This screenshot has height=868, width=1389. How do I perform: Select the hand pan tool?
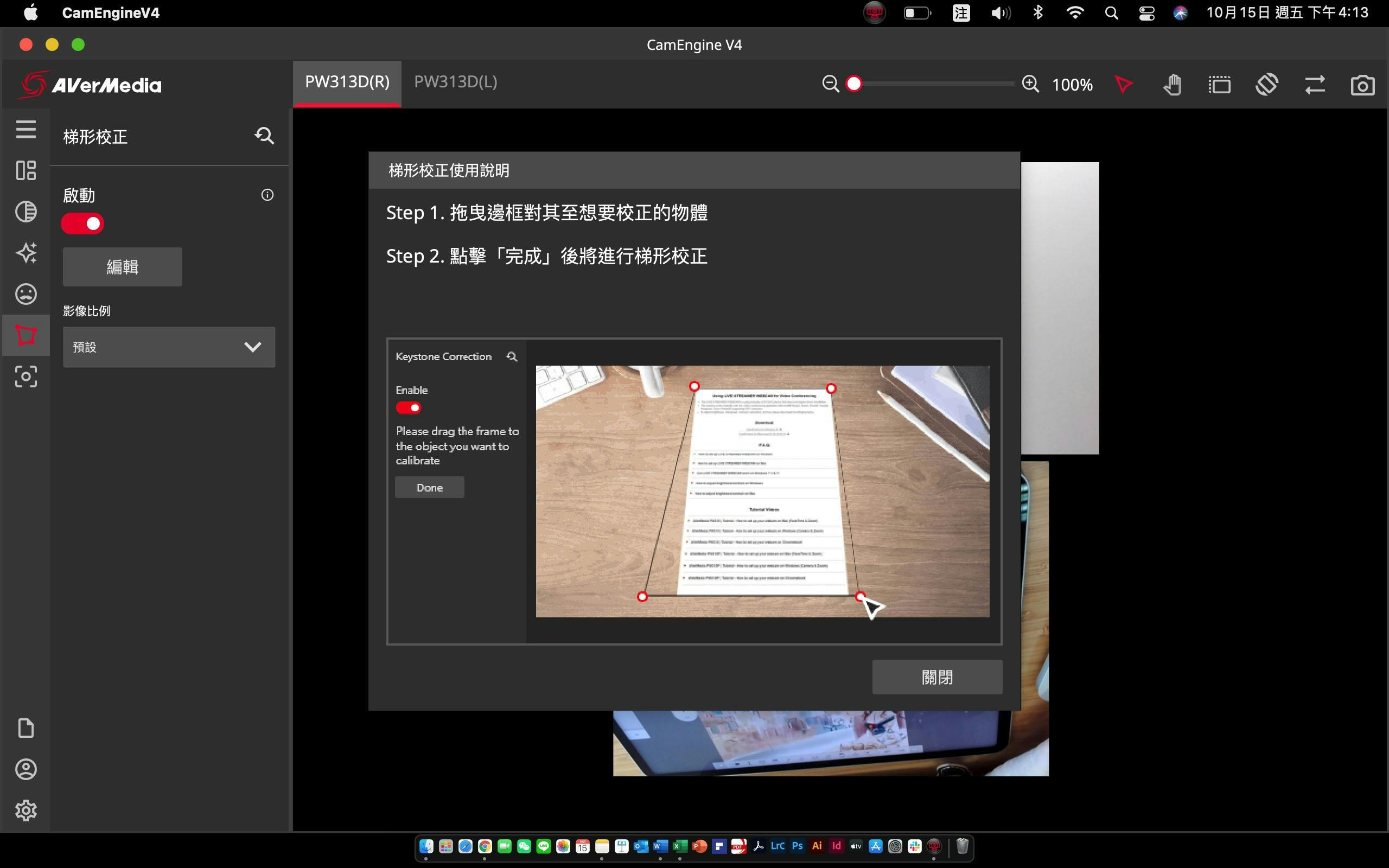1172,85
